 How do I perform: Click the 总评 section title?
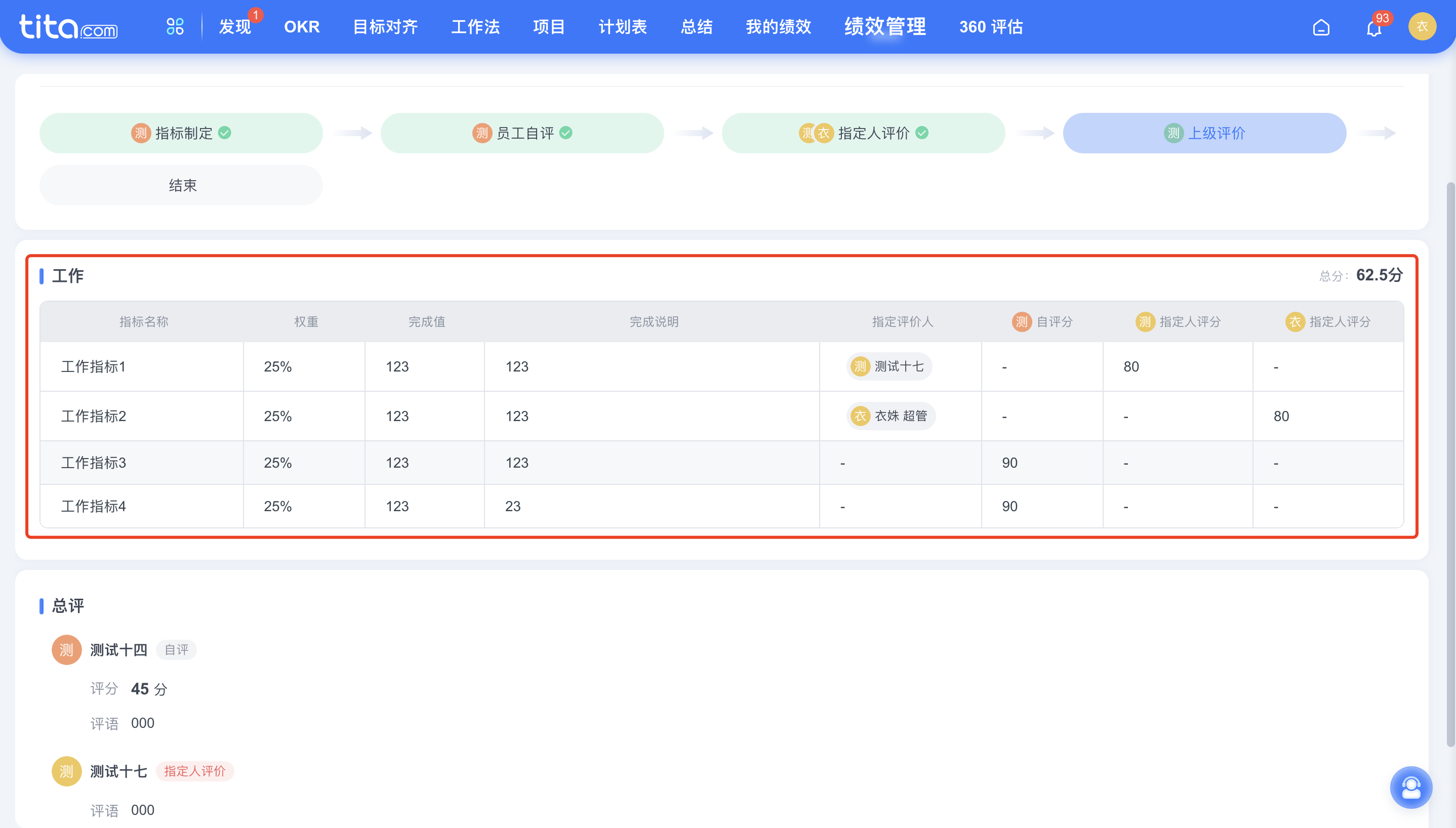68,606
